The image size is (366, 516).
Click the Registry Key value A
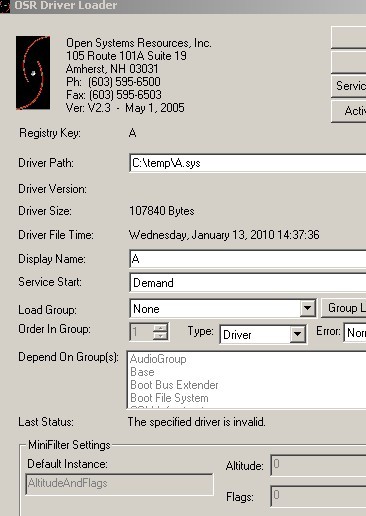[132, 133]
